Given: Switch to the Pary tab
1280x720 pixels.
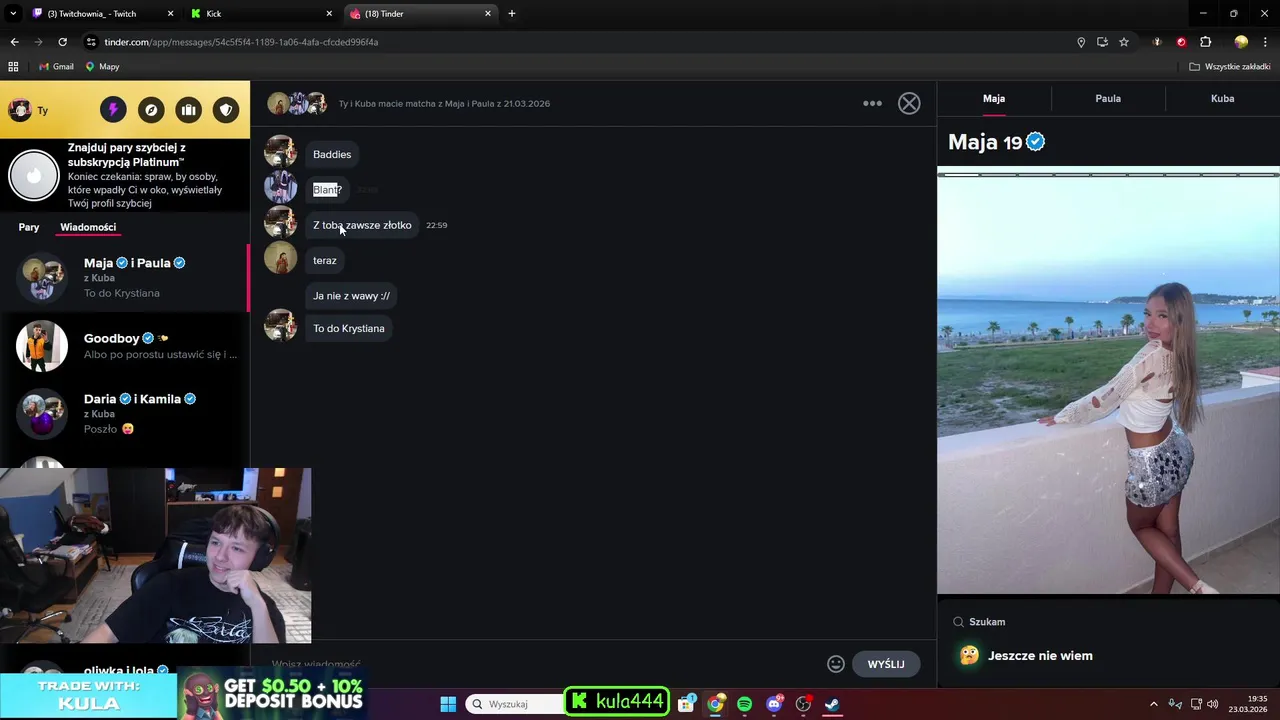Looking at the screenshot, I should coord(29,227).
